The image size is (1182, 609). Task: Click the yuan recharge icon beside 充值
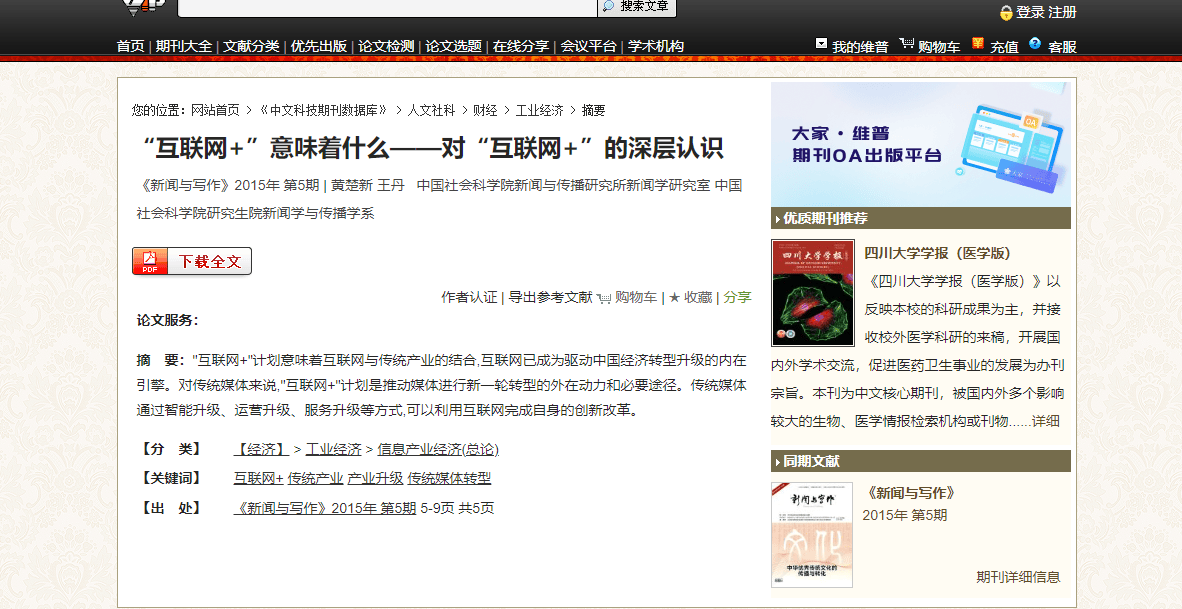click(977, 44)
